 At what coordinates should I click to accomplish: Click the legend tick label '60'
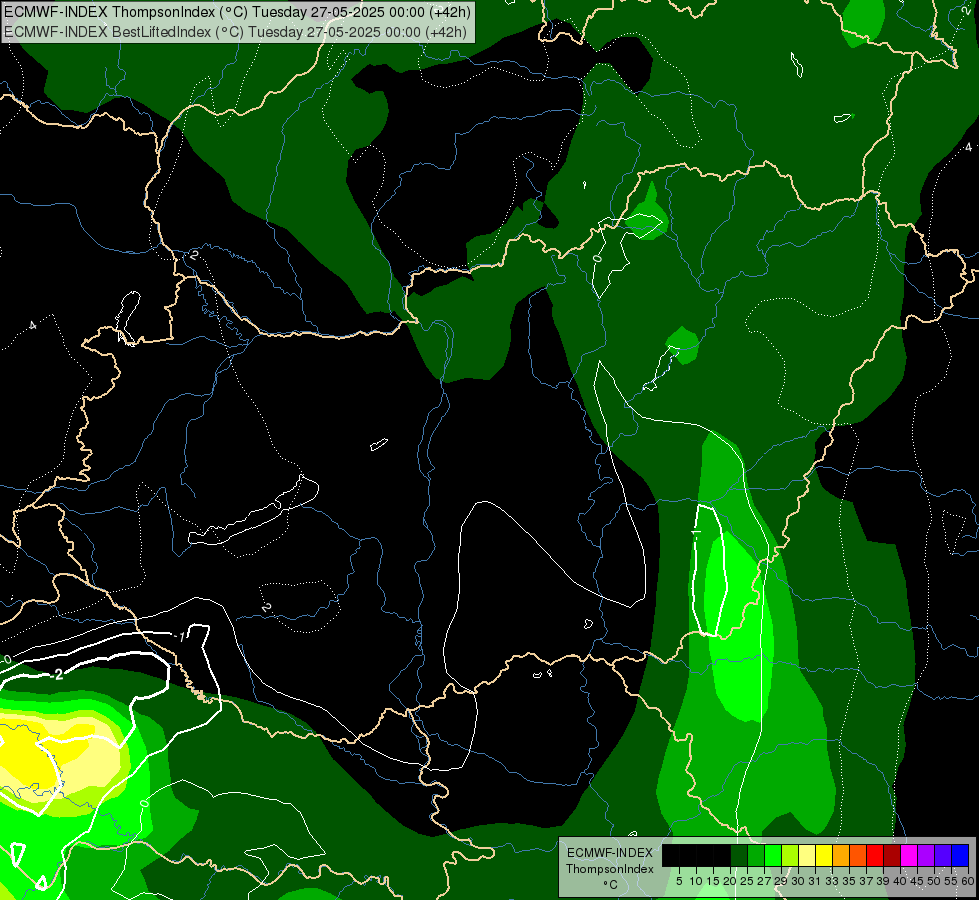(x=968, y=881)
